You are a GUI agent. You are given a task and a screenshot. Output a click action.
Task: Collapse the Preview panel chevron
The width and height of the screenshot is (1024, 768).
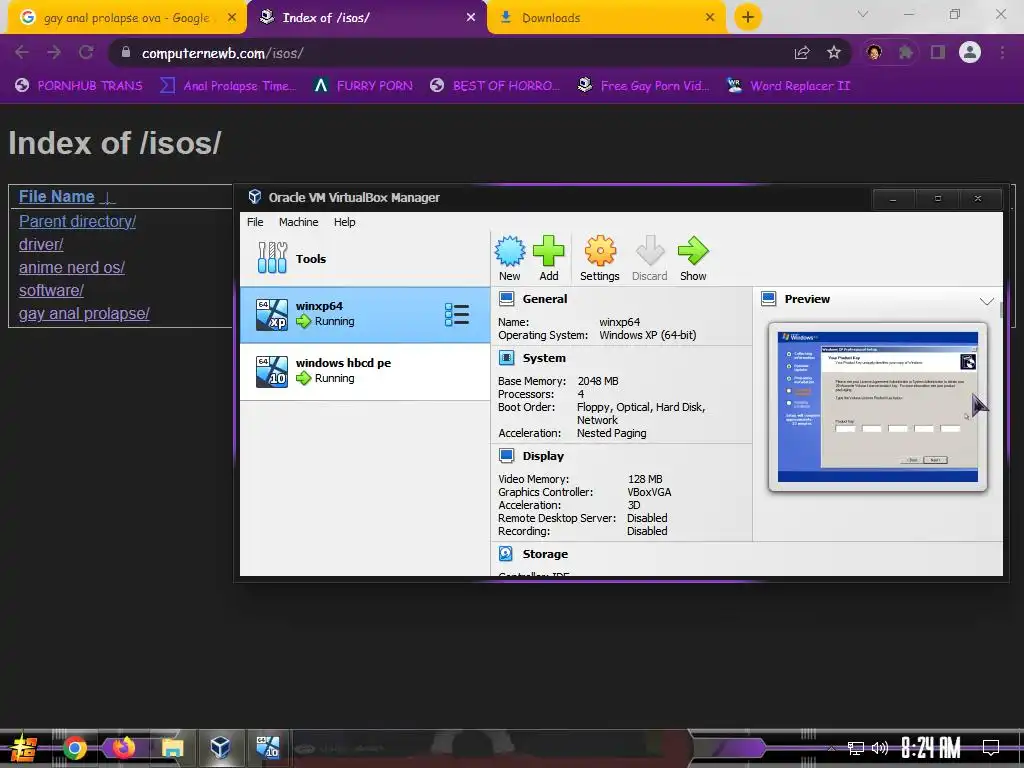tap(986, 300)
